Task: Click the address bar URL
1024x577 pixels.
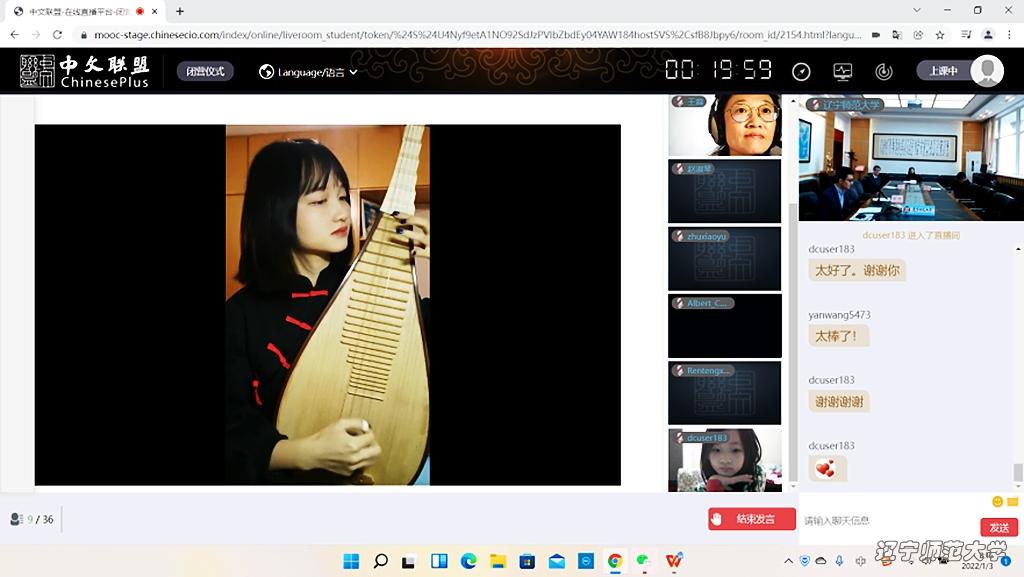Action: point(477,35)
